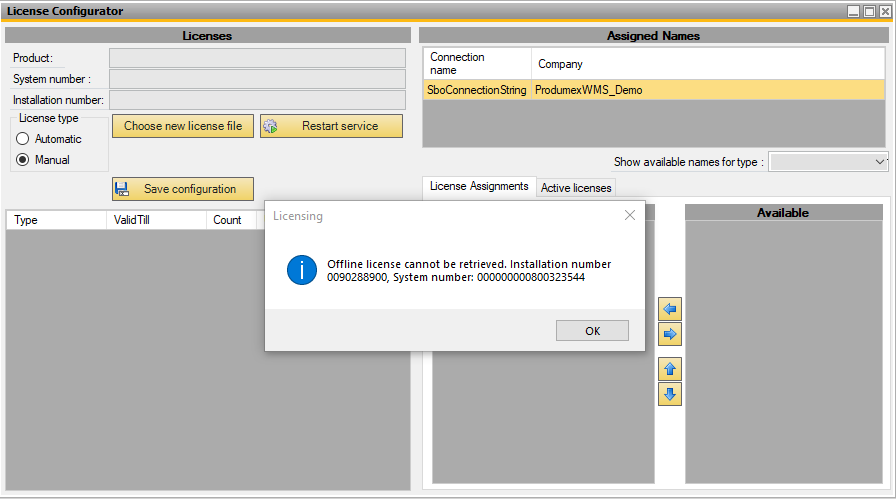896x499 pixels.
Task: Click the blue info icon in dialog
Action: pos(302,270)
